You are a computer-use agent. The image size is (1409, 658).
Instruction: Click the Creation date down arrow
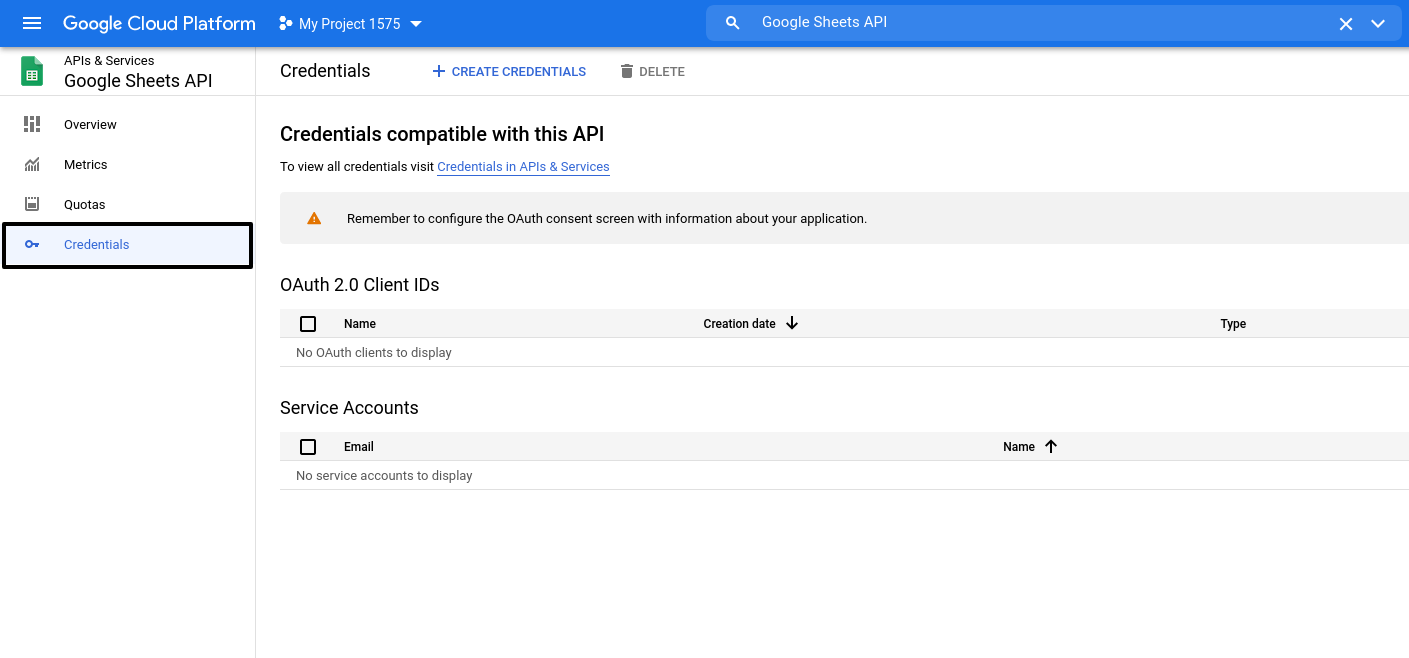tap(792, 323)
